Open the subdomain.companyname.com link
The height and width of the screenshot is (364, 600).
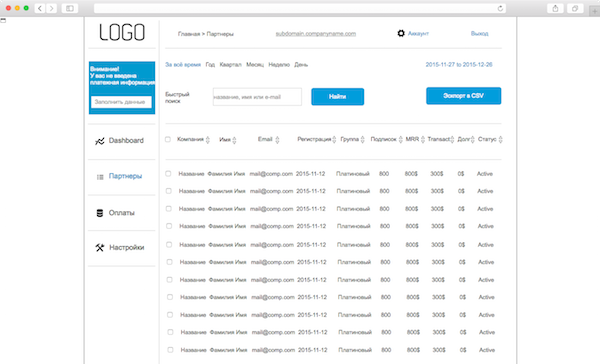tap(316, 34)
